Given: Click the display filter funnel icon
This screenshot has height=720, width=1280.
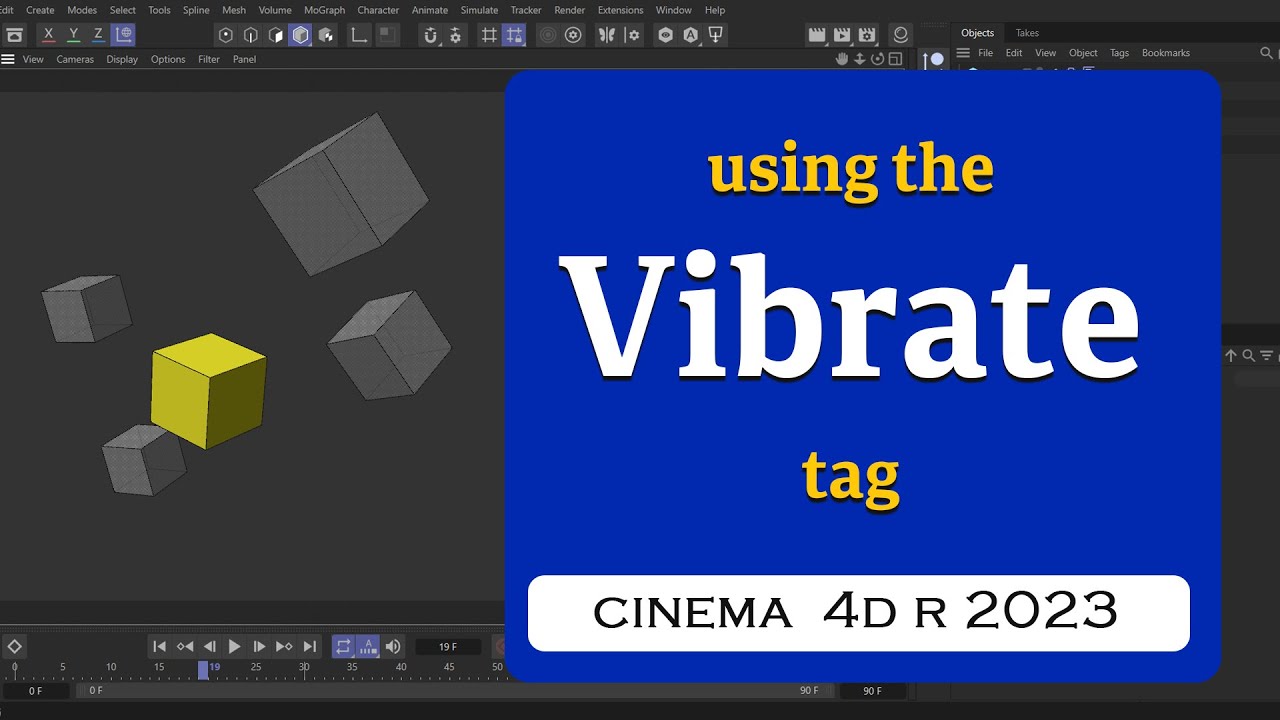Looking at the screenshot, I should pyautogui.click(x=715, y=35).
